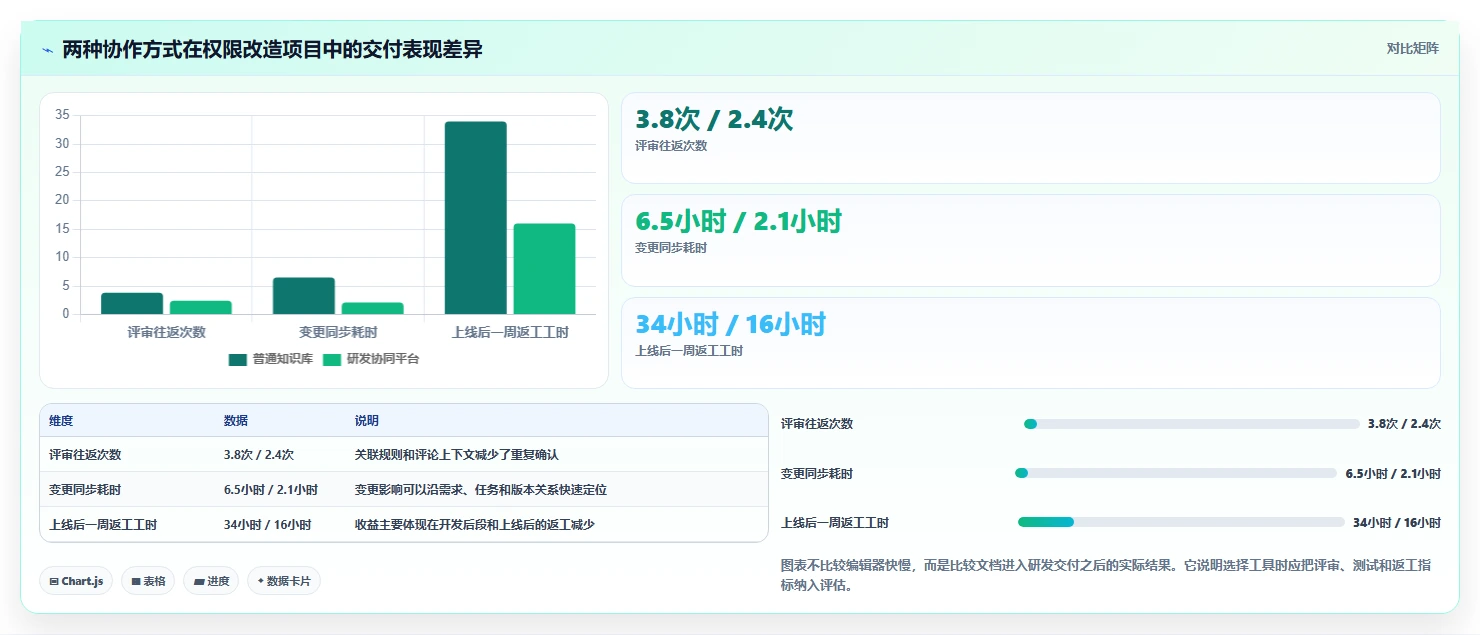This screenshot has height=635, width=1480.
Task: Click the lightning icon beside the title
Action: [47, 50]
